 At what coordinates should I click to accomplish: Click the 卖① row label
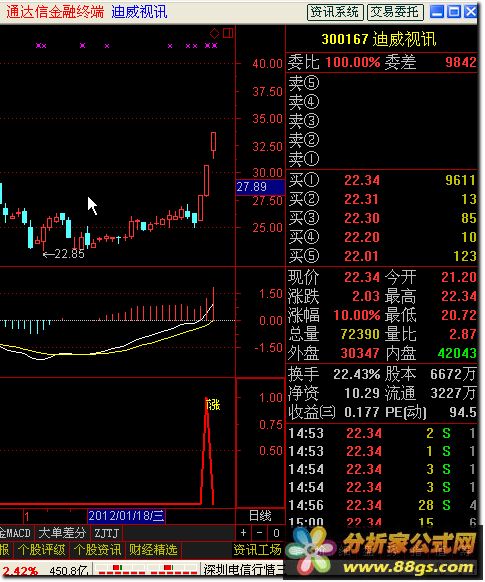(304, 159)
